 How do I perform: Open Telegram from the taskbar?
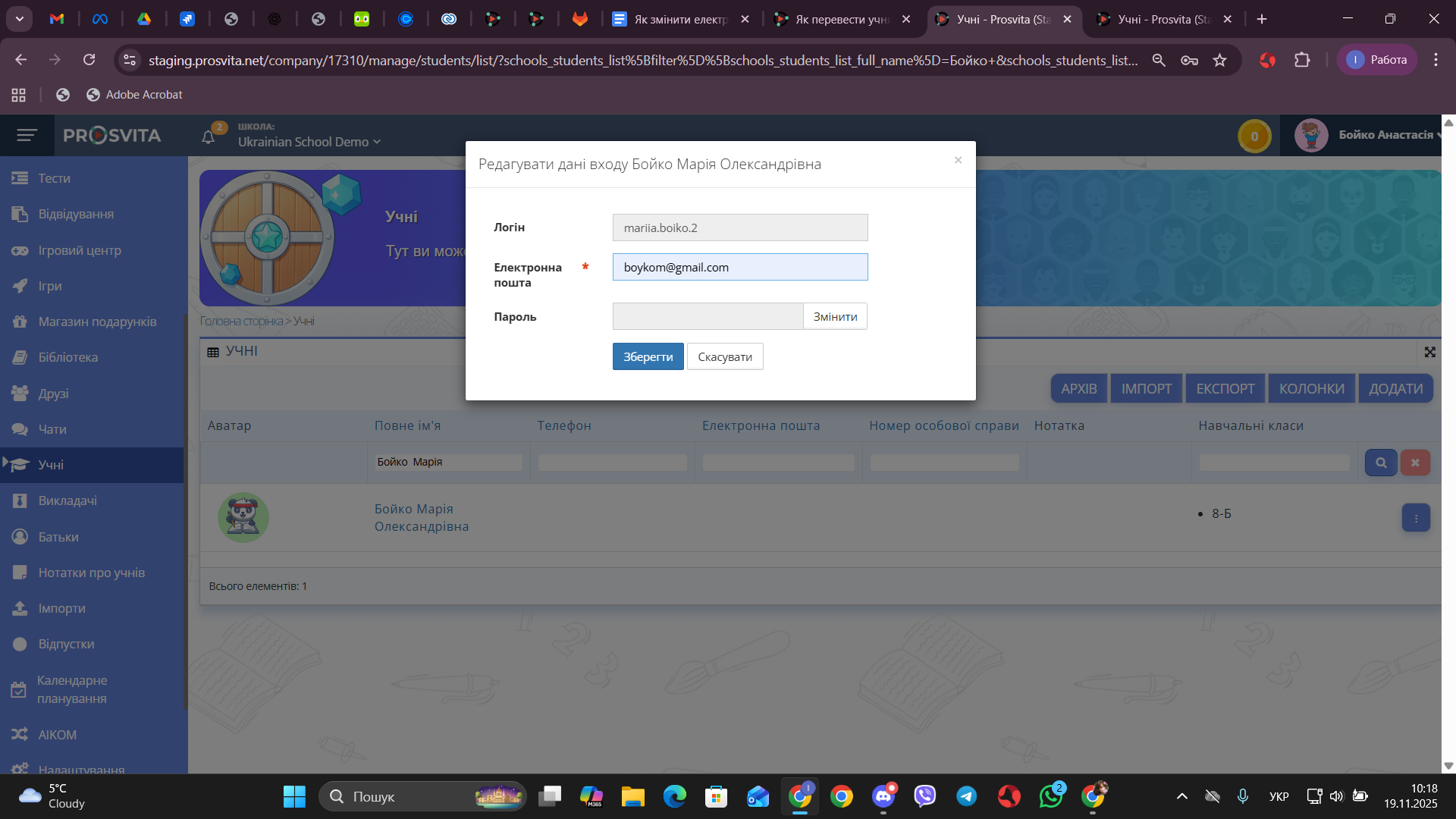pyautogui.click(x=966, y=796)
